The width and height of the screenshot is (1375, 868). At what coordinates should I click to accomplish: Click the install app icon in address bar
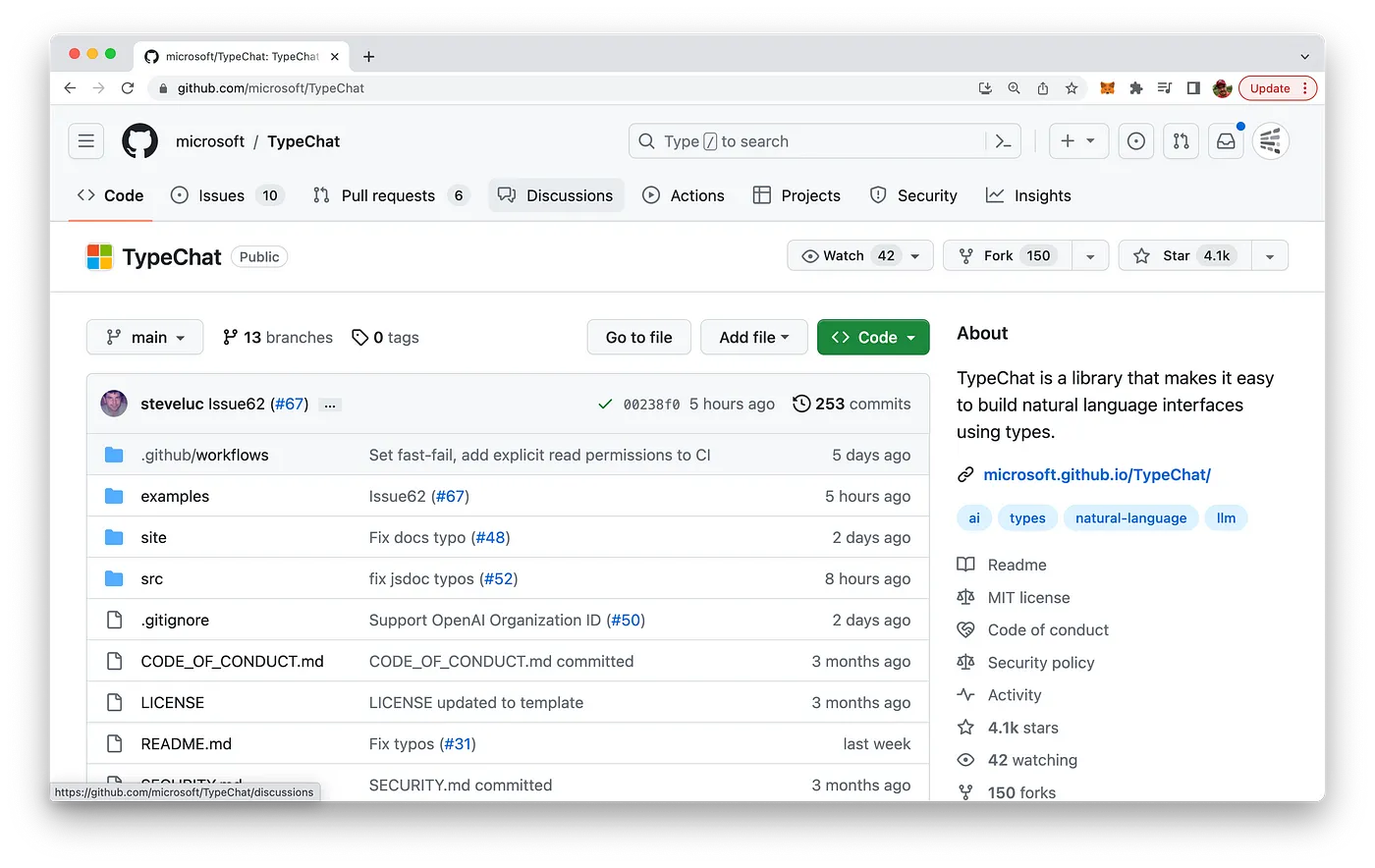pyautogui.click(x=985, y=88)
